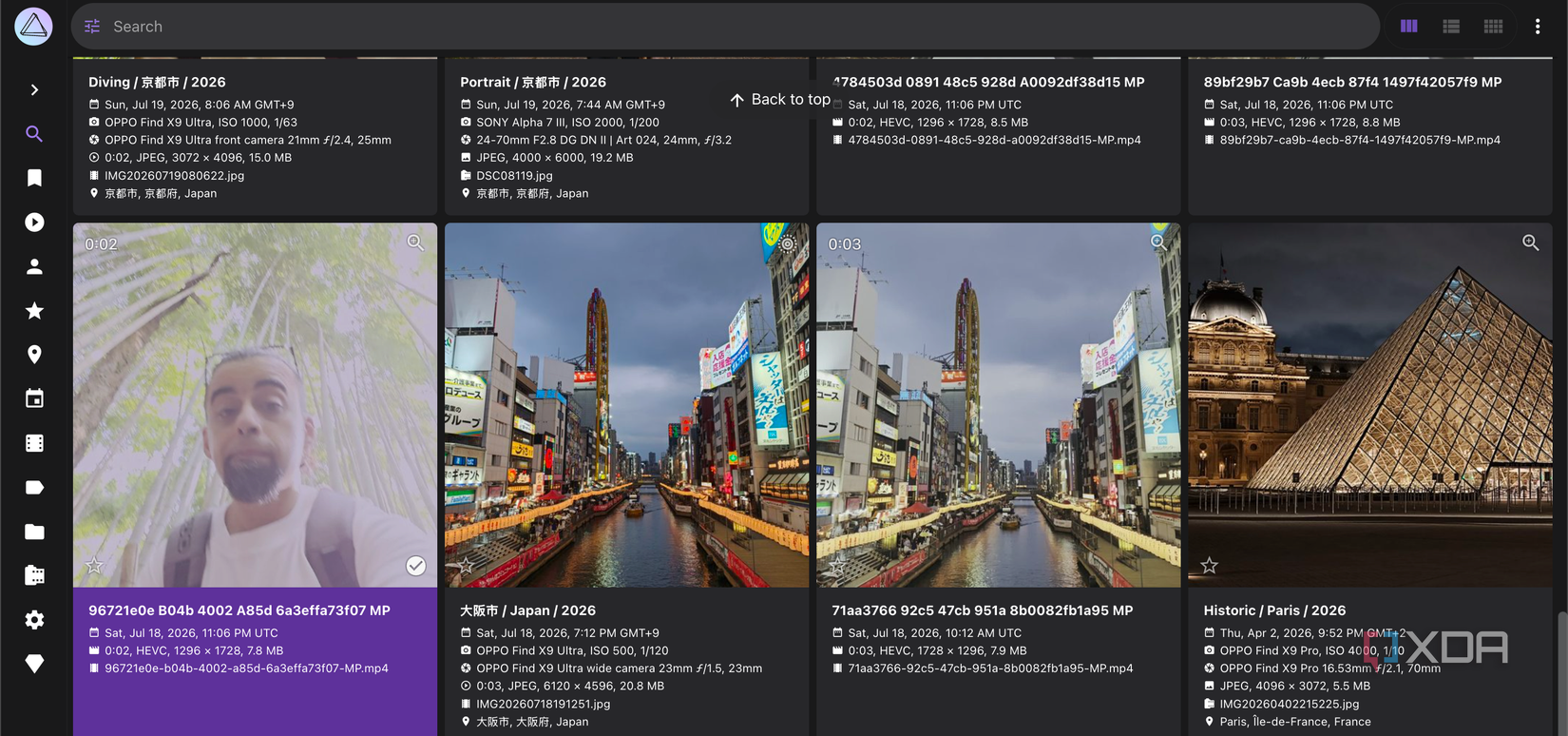The image size is (1568, 736).
Task: Open the Search section in the sidebar
Action: click(x=34, y=134)
